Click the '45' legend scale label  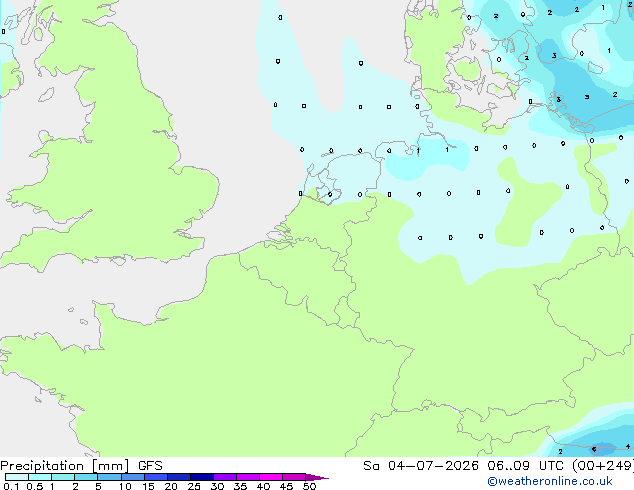[286, 486]
